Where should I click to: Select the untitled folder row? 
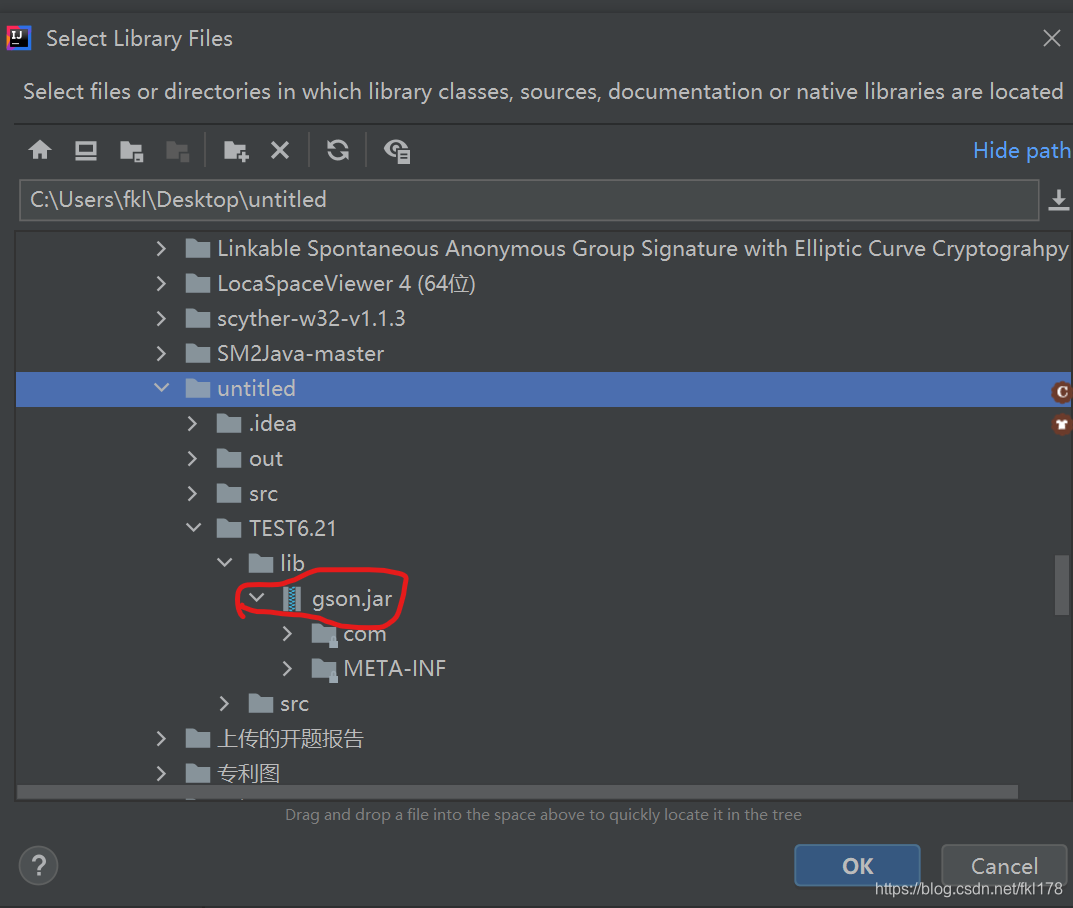click(x=543, y=389)
